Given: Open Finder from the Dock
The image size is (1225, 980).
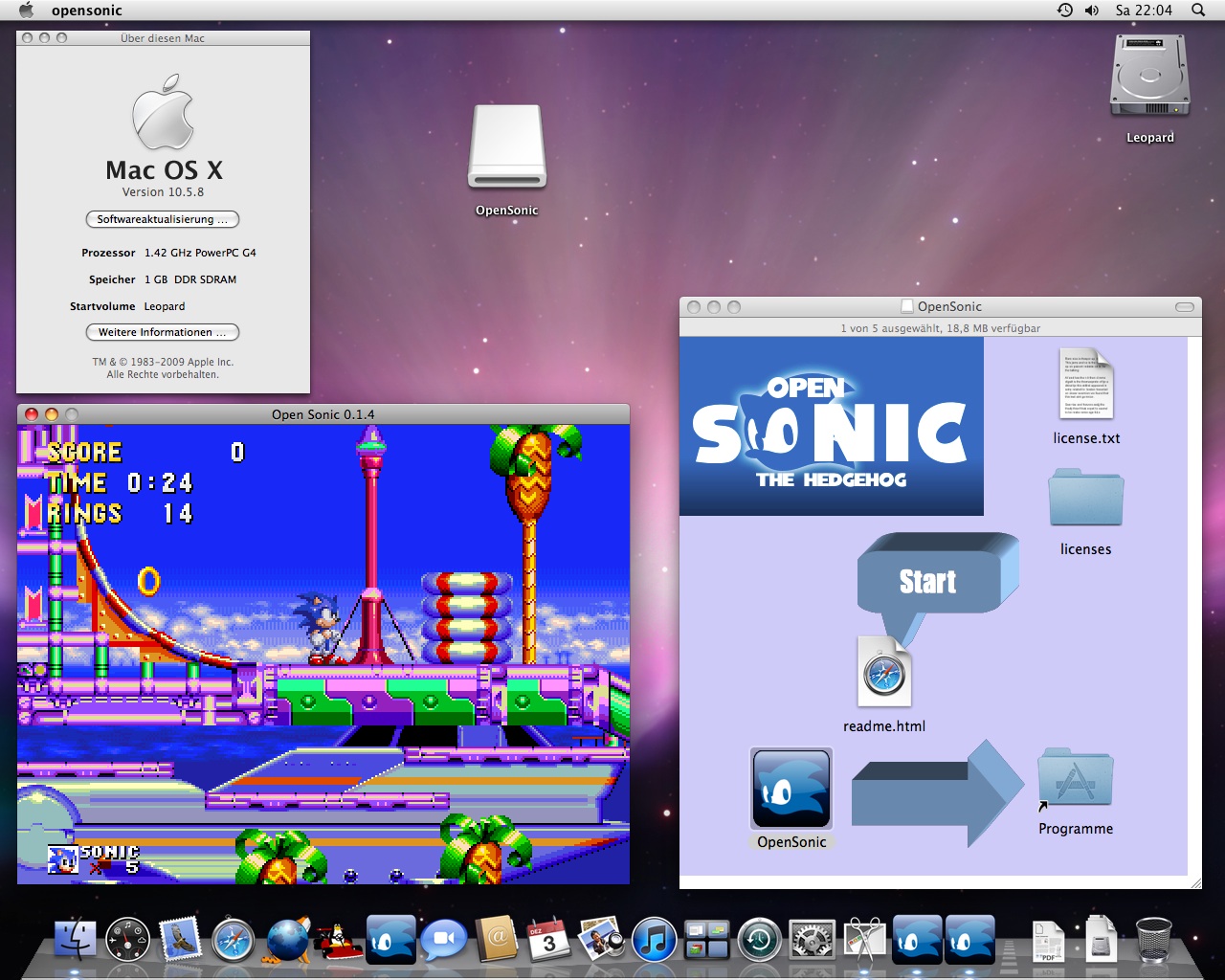Looking at the screenshot, I should pos(75,940).
